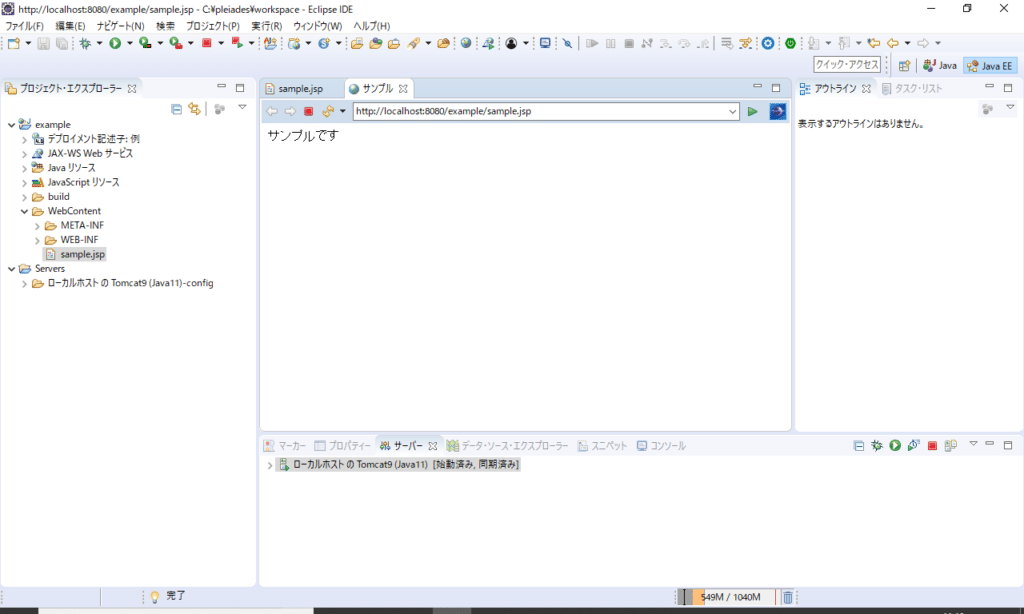Click the green Go arrow beside URL field
Viewport: 1024px width, 614px height.
pyautogui.click(x=753, y=111)
